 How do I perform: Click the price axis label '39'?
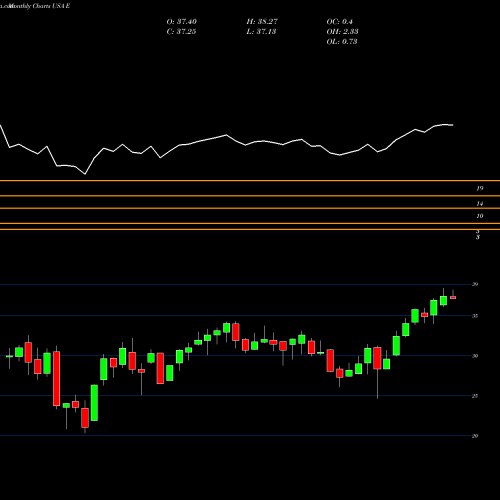[475, 284]
